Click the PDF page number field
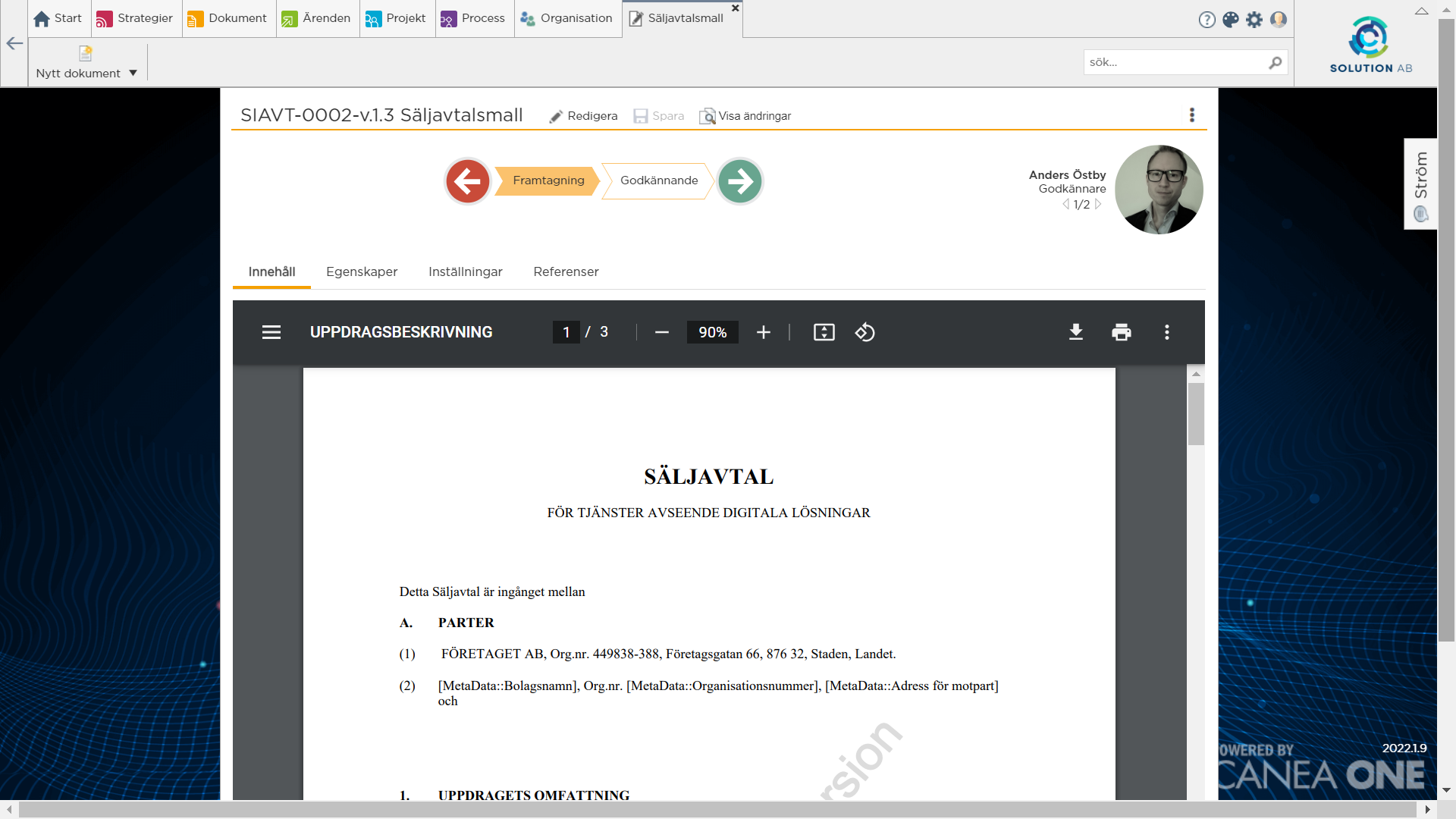The width and height of the screenshot is (1456, 819). click(x=566, y=332)
